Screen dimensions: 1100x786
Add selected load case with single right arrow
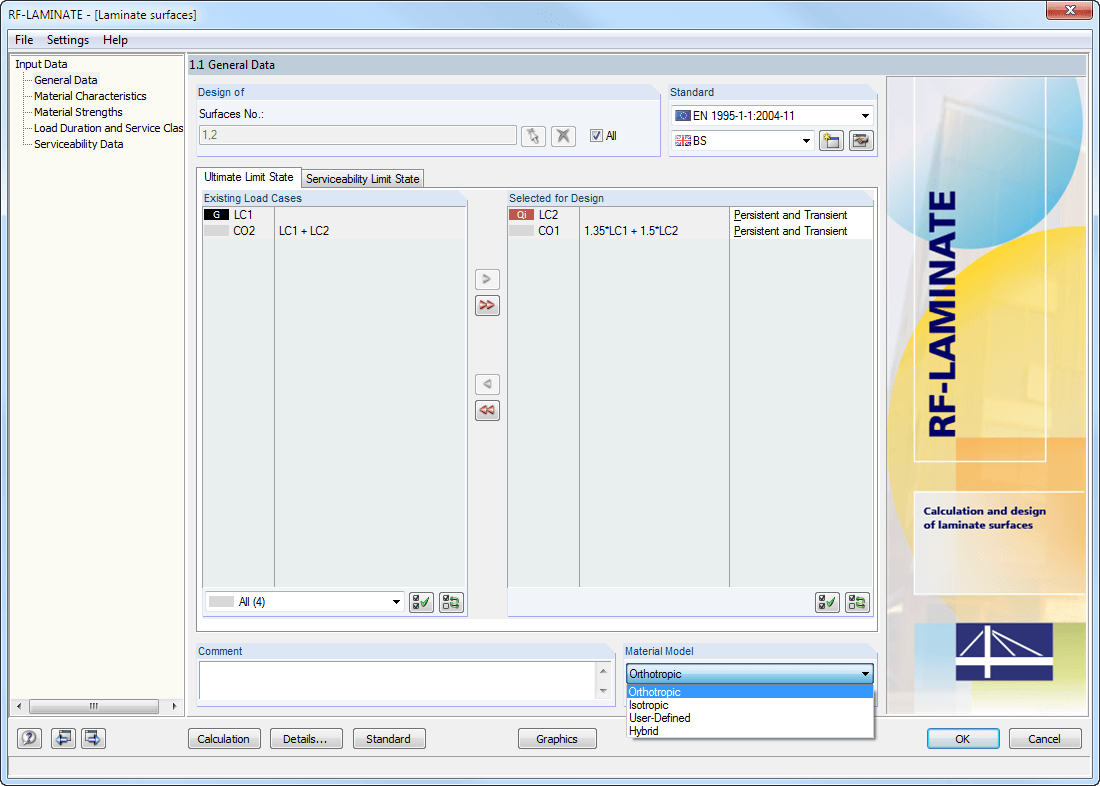[x=487, y=279]
